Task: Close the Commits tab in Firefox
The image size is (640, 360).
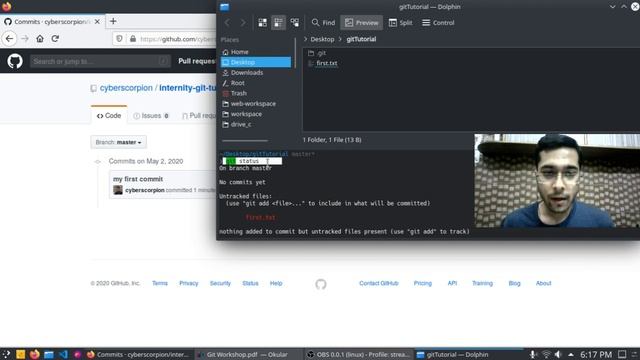Action: (x=97, y=22)
